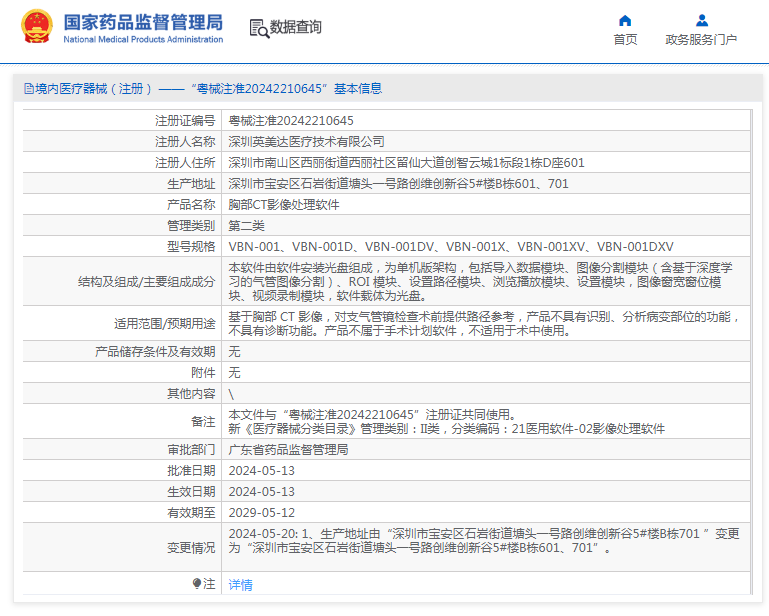Select 深圳英美达医疗技术有限公司 registrant name
This screenshot has width=769, height=616.
307,142
